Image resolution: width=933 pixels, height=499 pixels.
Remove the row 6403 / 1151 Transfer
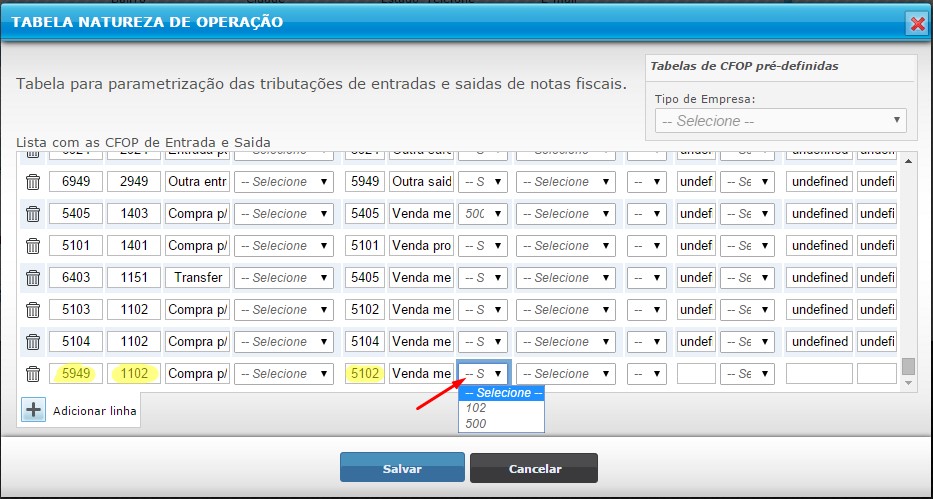pos(33,278)
